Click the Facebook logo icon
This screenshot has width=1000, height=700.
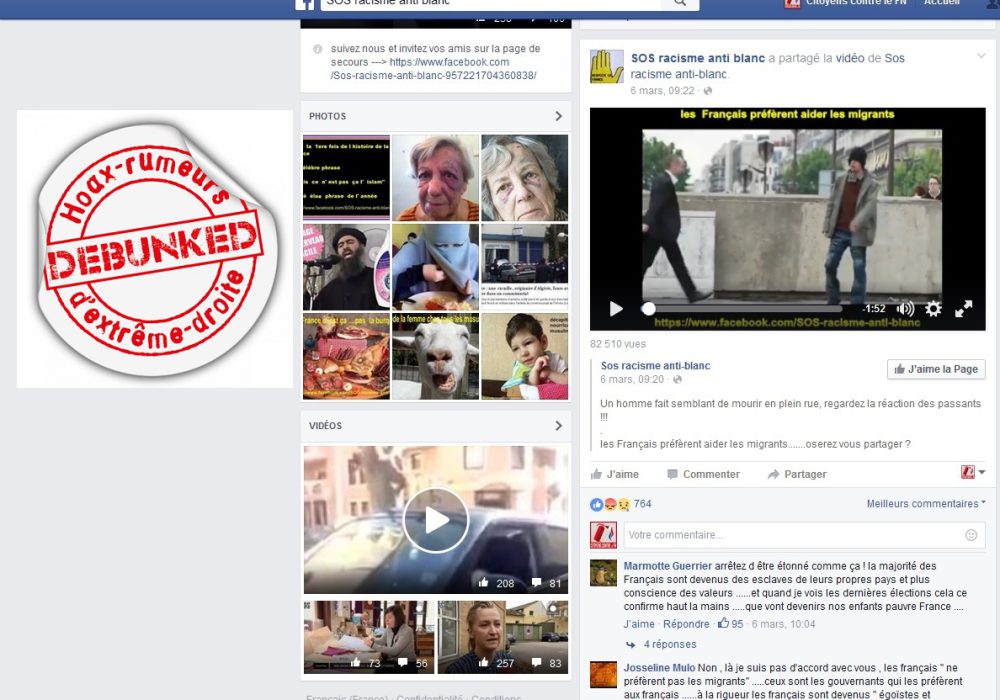click(304, 4)
